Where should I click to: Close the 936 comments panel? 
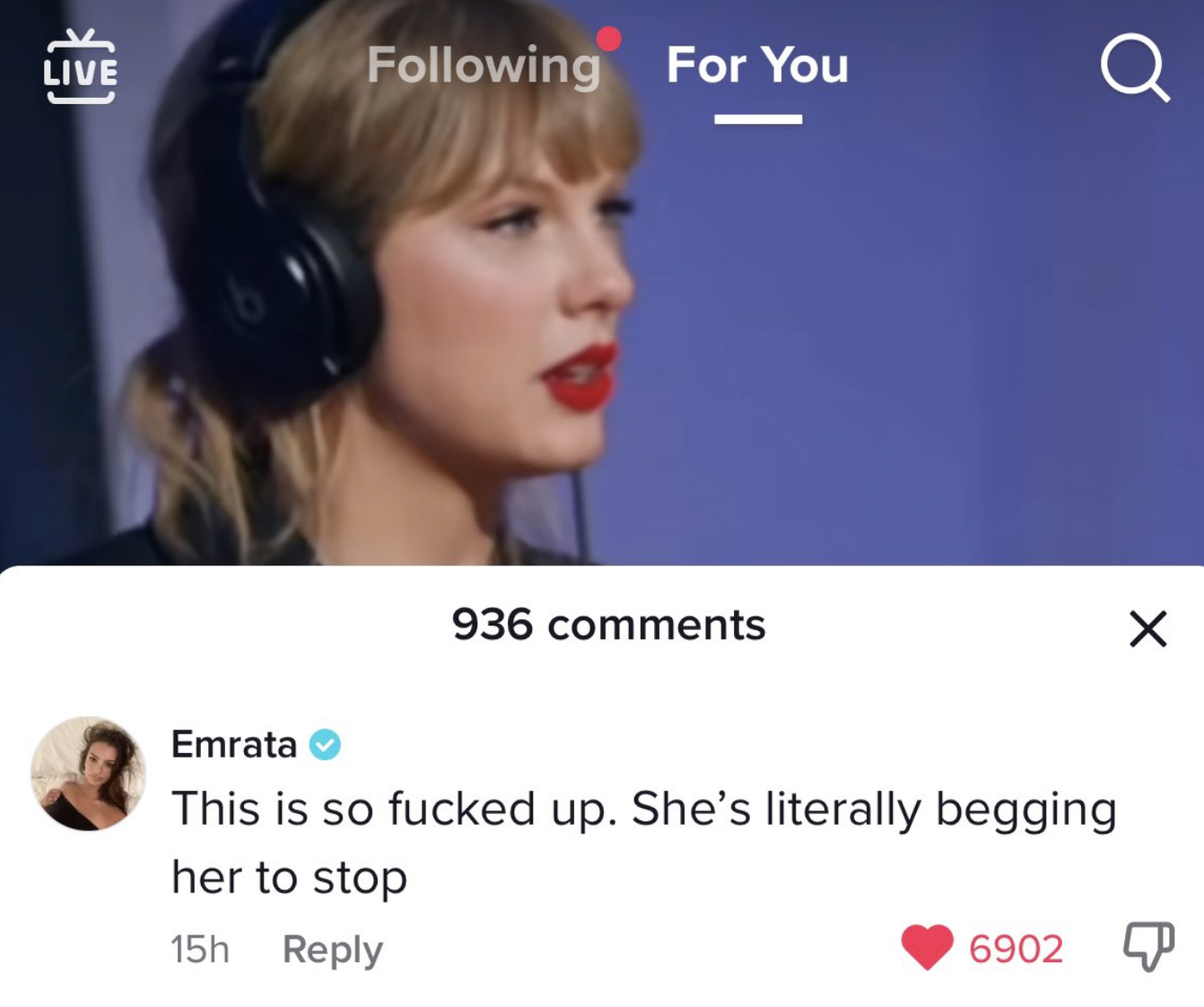[x=1147, y=628]
